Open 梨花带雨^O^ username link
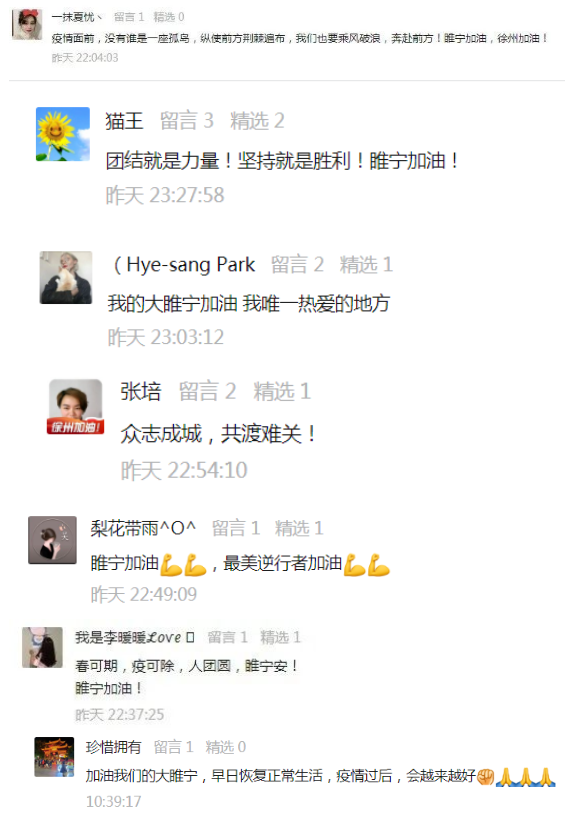The width and height of the screenshot is (570, 825). [x=143, y=528]
